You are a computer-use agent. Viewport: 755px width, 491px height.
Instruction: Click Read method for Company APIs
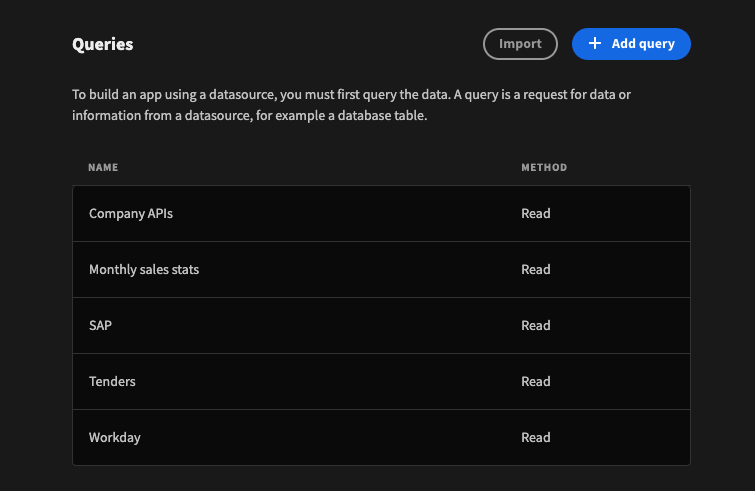[x=535, y=213]
